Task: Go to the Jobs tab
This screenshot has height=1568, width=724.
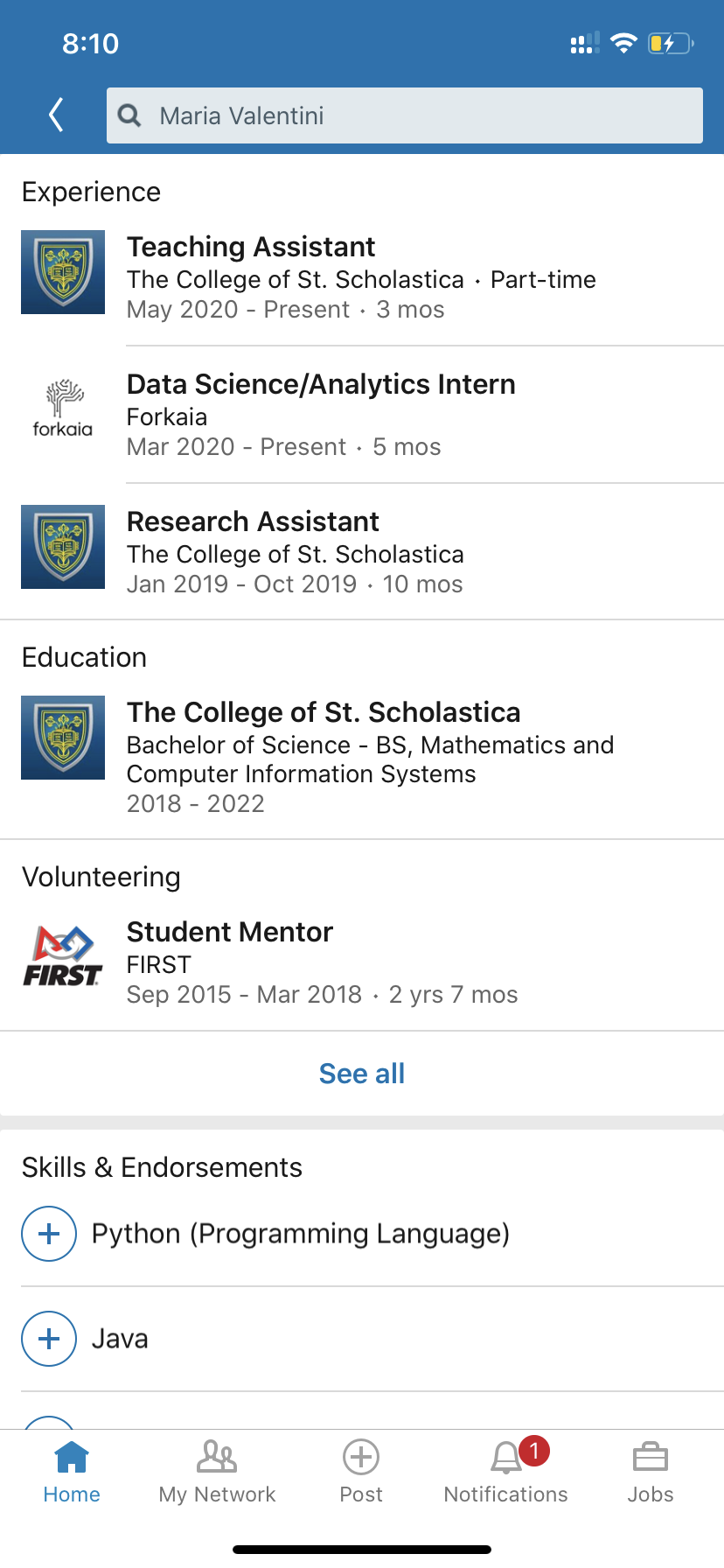Action: click(651, 1472)
